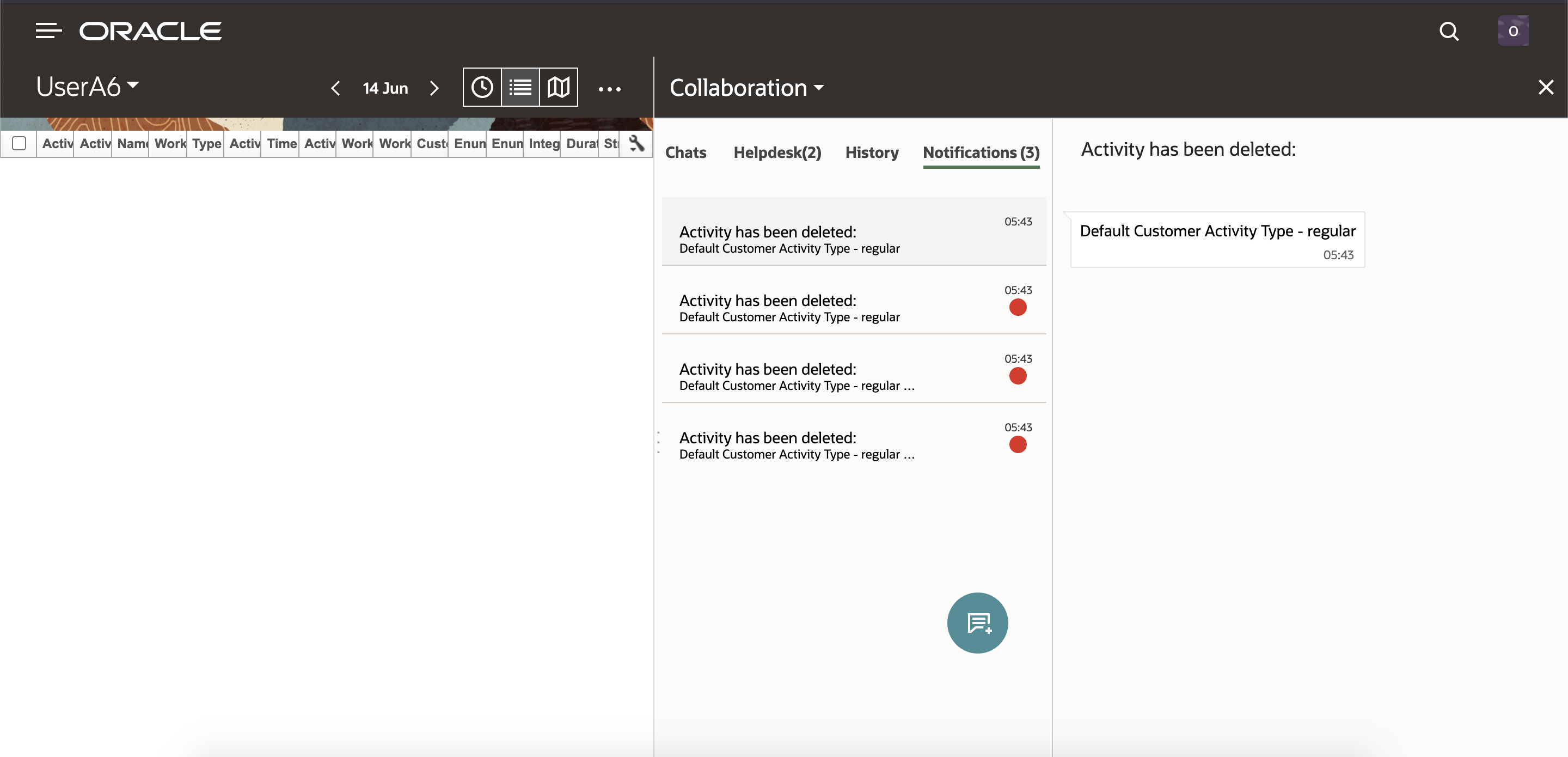Click Helpdesk(2) tab to view tickets

coord(778,152)
